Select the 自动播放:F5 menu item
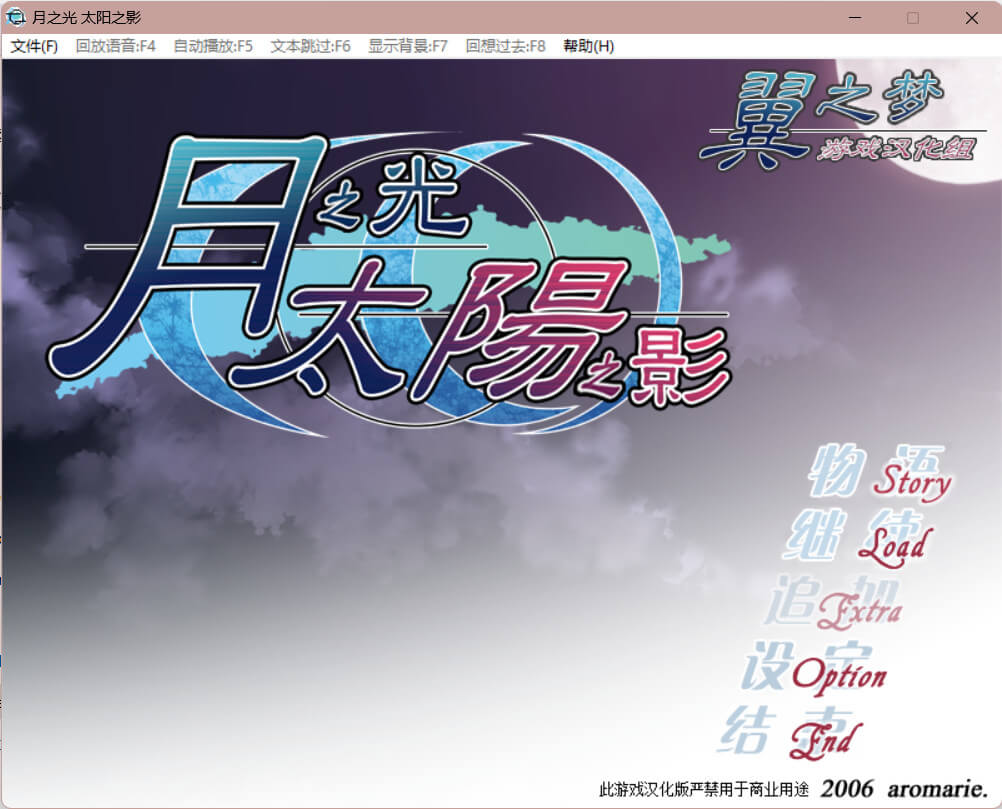 click(x=213, y=46)
